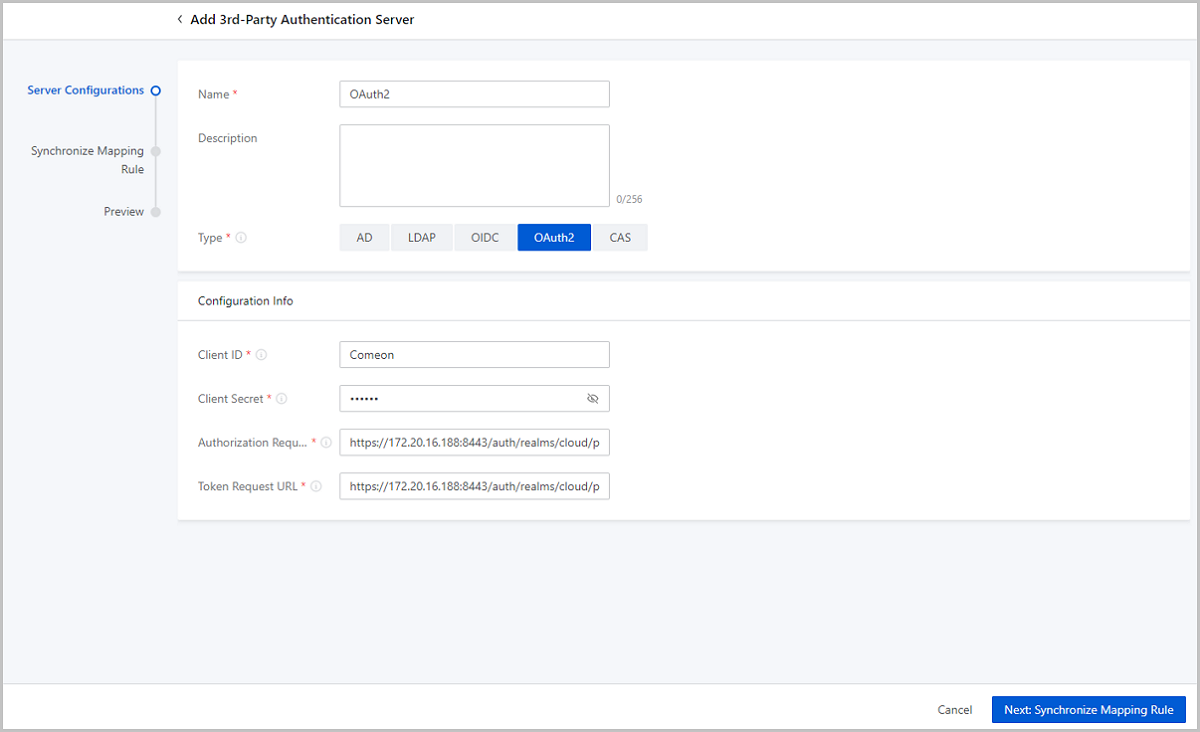This screenshot has width=1200, height=732.
Task: Select OIDC authentication type
Action: [485, 238]
